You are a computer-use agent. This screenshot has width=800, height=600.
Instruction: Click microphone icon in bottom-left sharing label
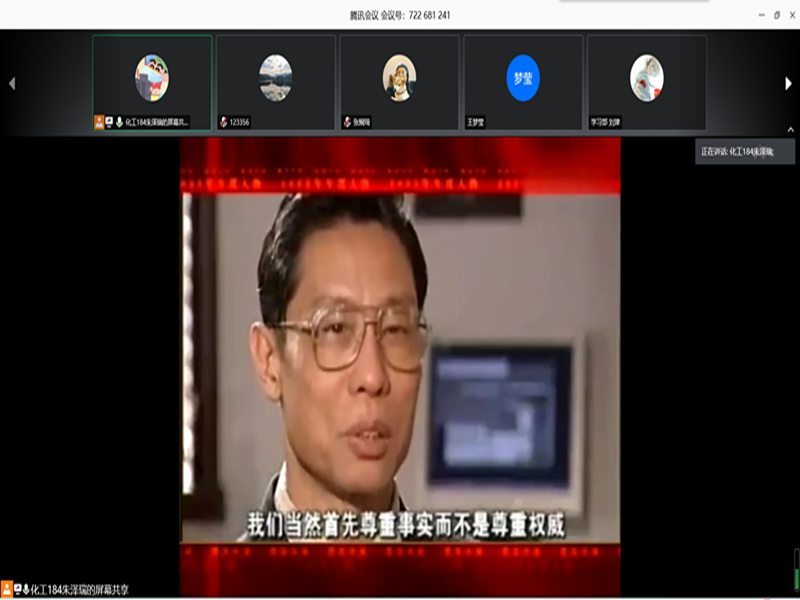[x=26, y=590]
